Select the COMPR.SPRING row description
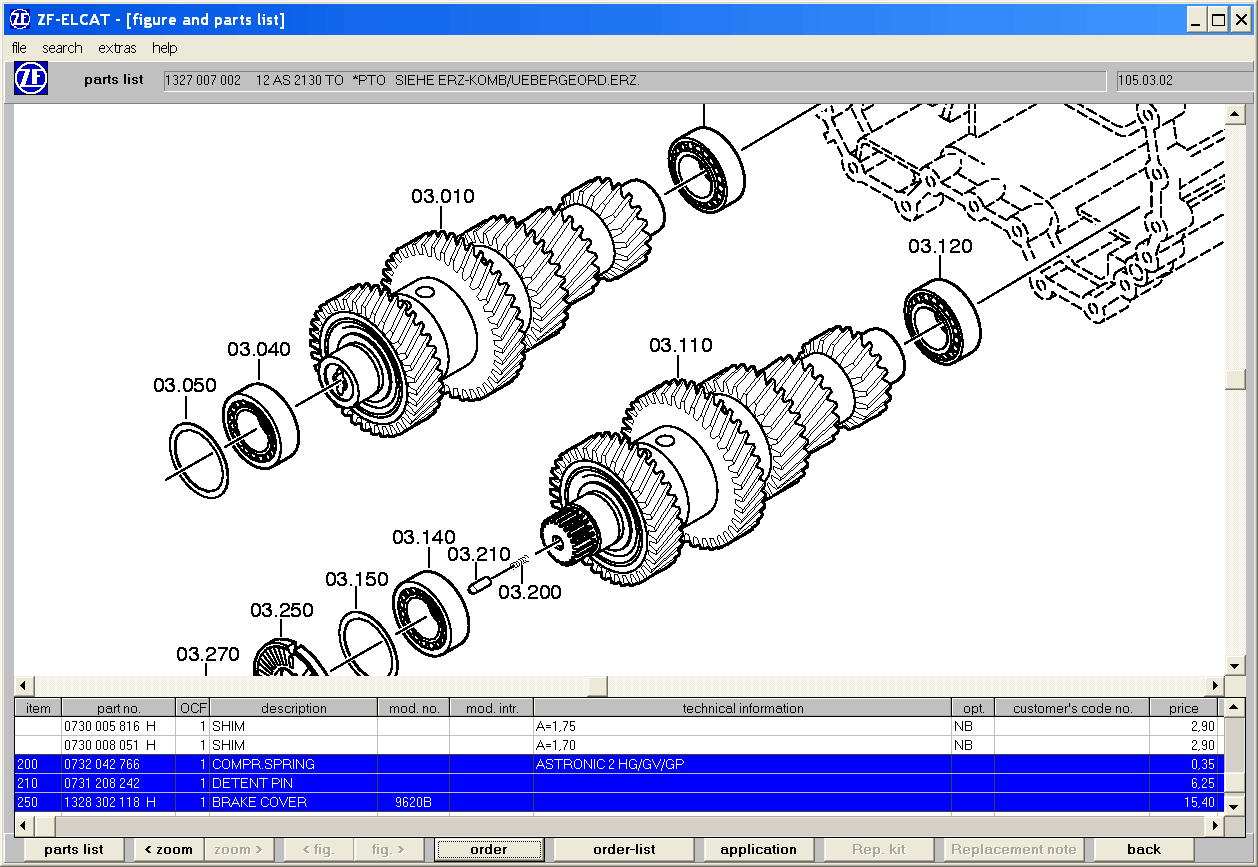 (x=263, y=764)
